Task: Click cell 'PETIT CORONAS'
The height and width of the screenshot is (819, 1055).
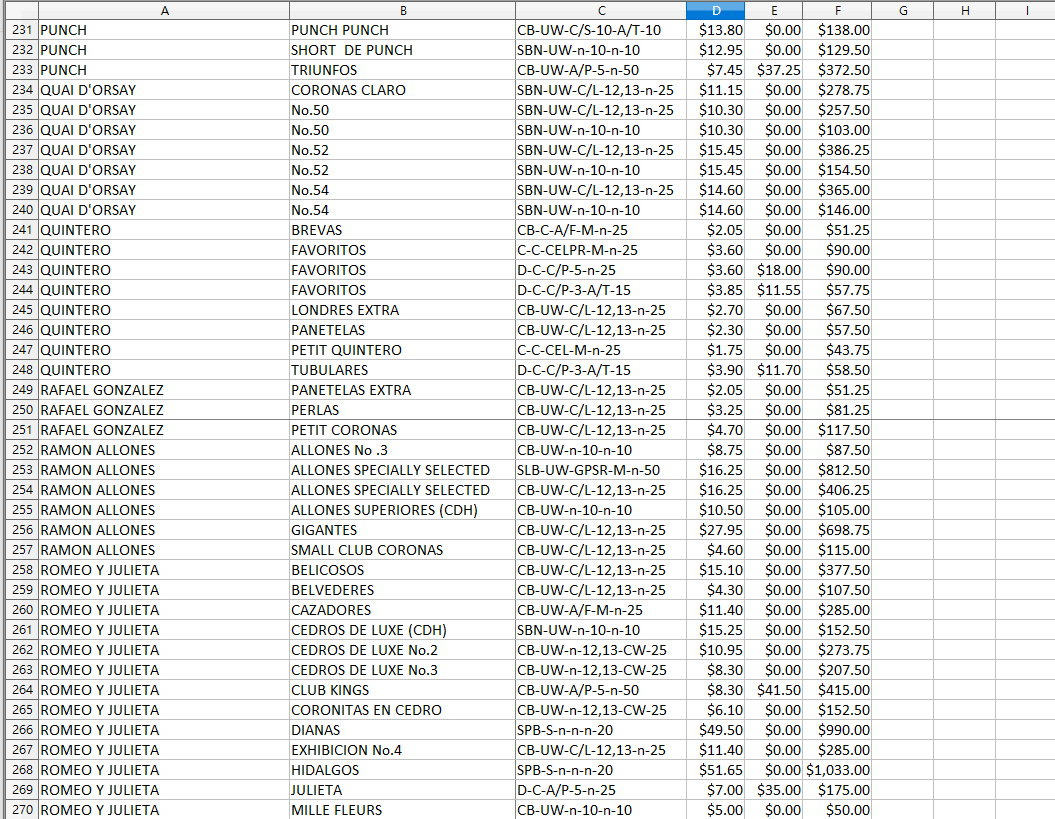Action: point(402,430)
